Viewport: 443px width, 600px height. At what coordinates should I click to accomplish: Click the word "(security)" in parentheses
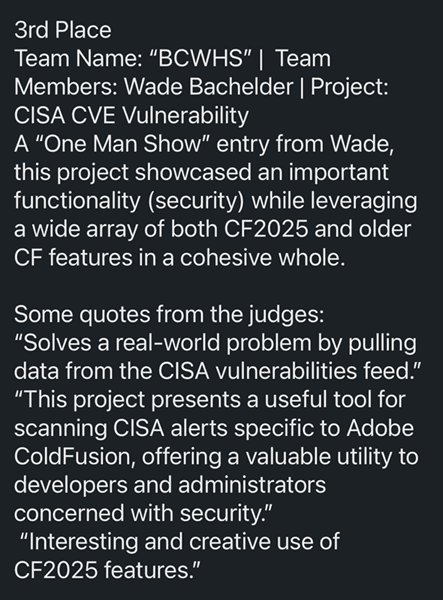(195, 202)
